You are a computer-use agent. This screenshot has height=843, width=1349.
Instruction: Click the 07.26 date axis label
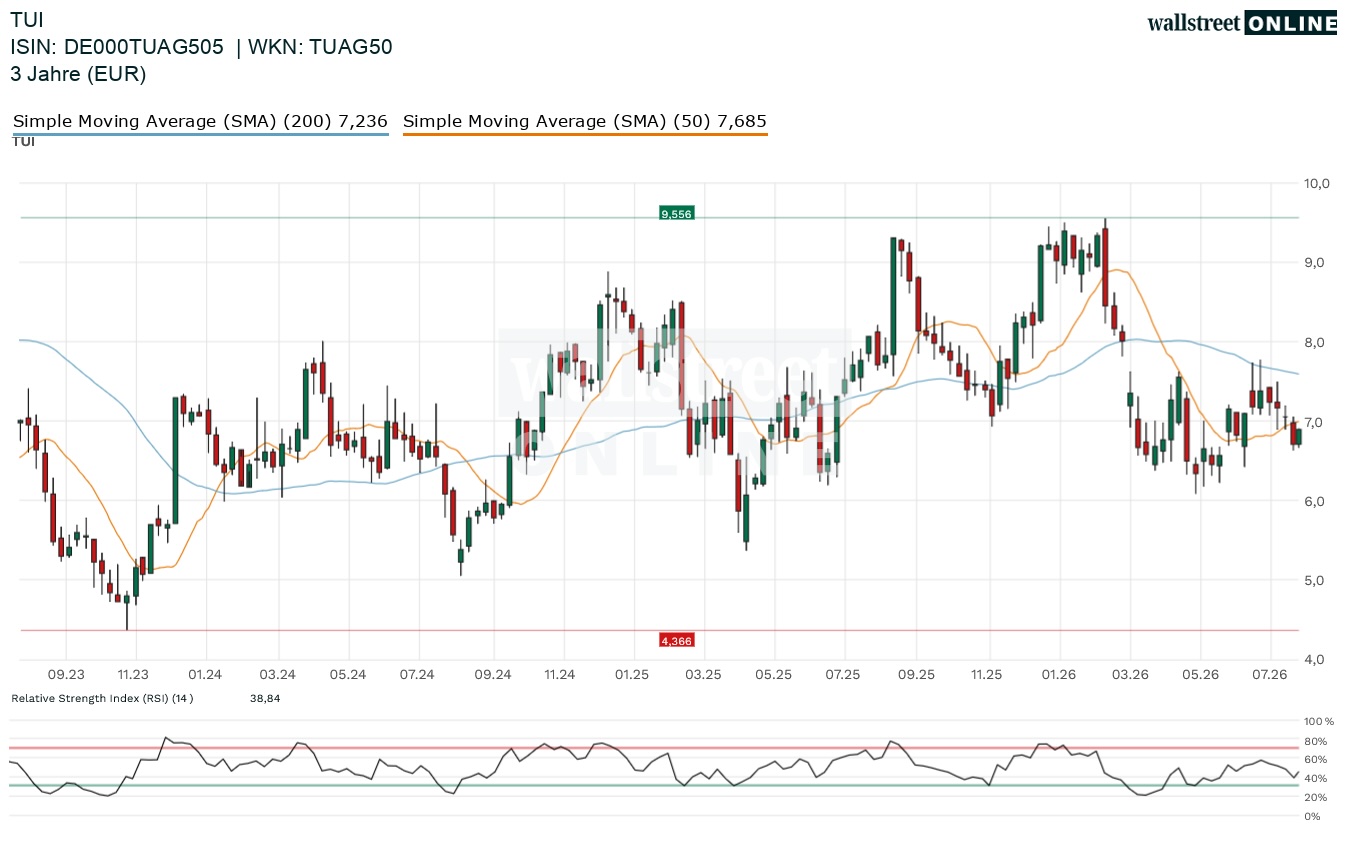tap(1270, 675)
